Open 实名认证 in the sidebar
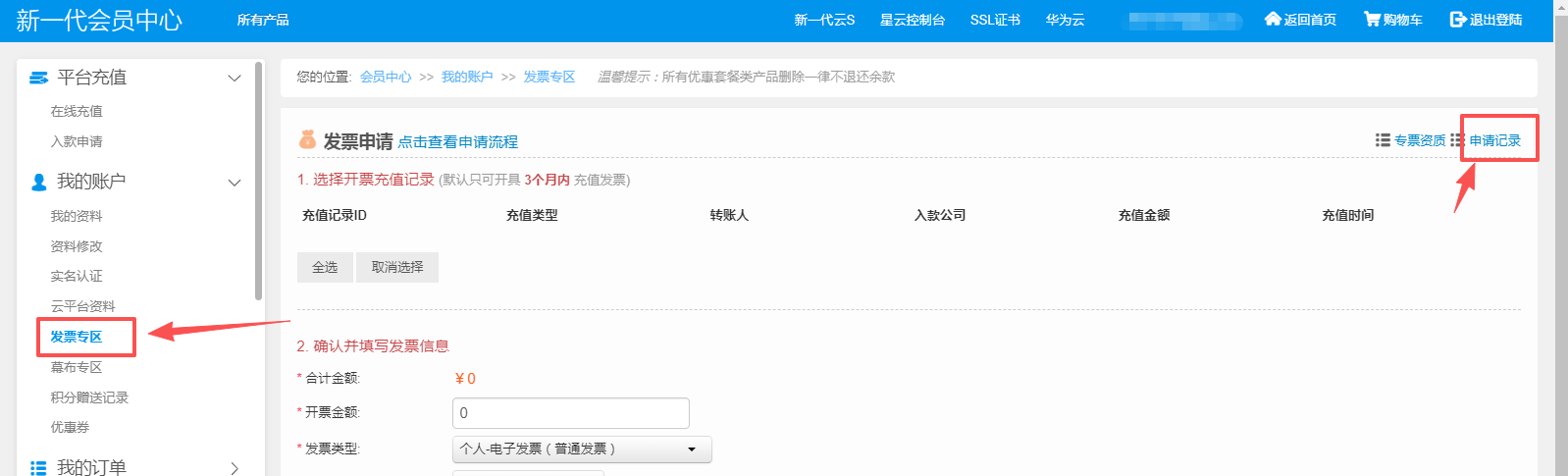 (x=77, y=276)
